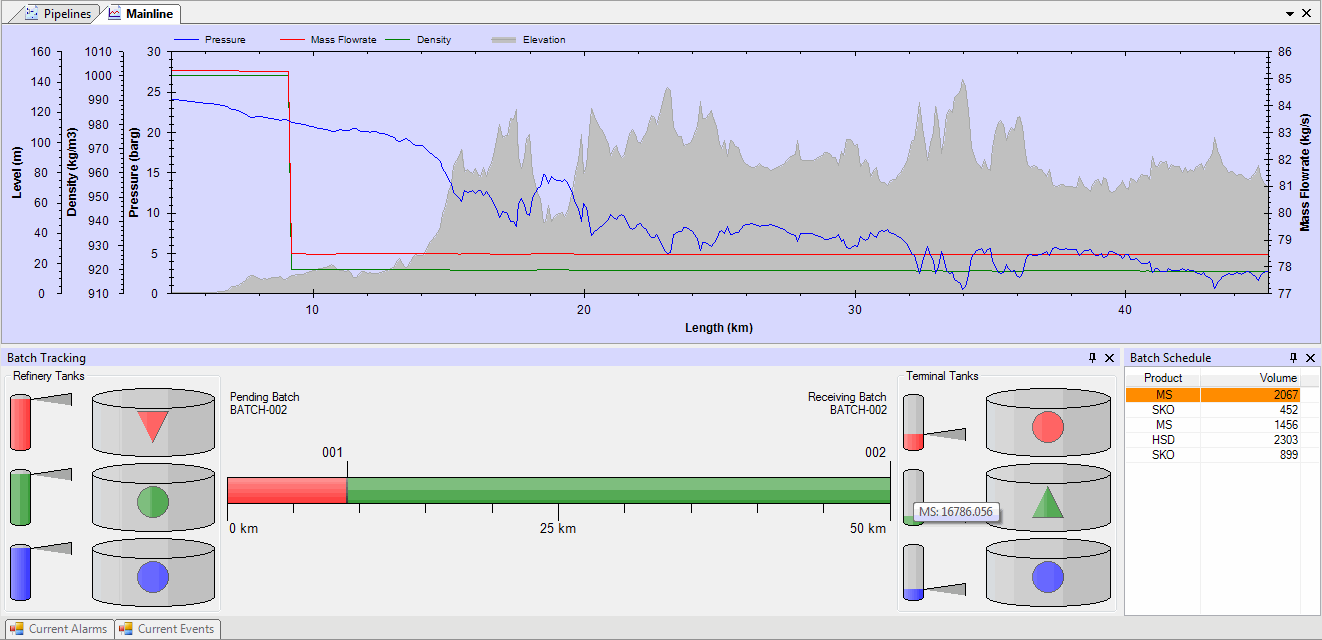Click the green terminal tank with up triangle

[1047, 499]
